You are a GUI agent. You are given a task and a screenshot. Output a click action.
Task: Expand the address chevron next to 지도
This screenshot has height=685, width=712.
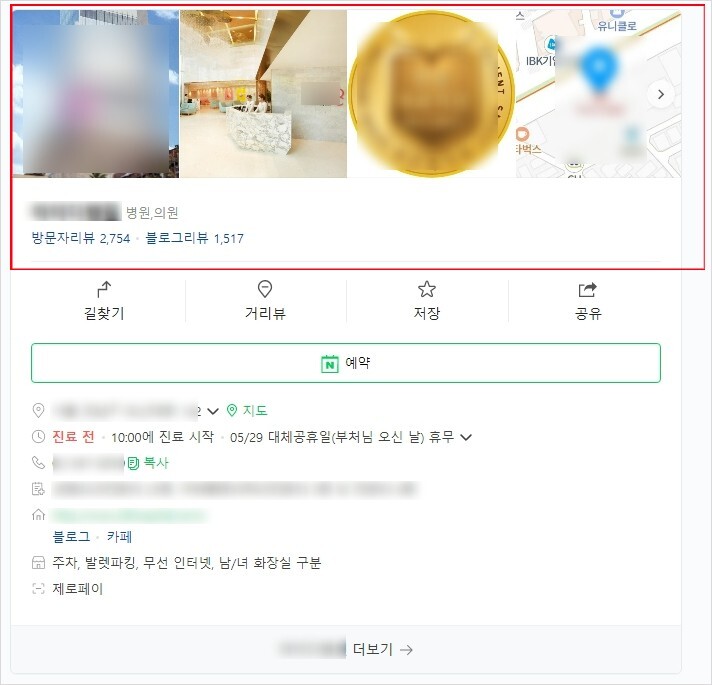click(x=213, y=411)
